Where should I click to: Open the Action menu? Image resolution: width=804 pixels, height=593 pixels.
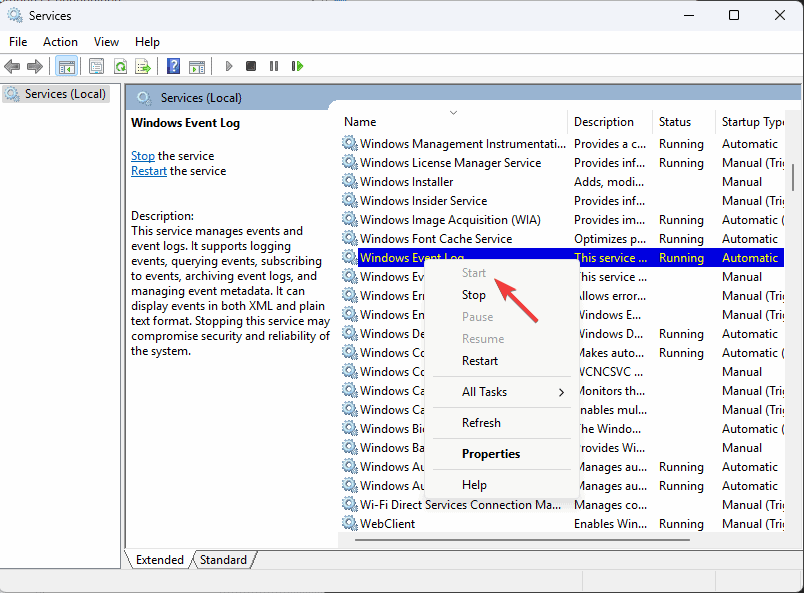pyautogui.click(x=61, y=42)
